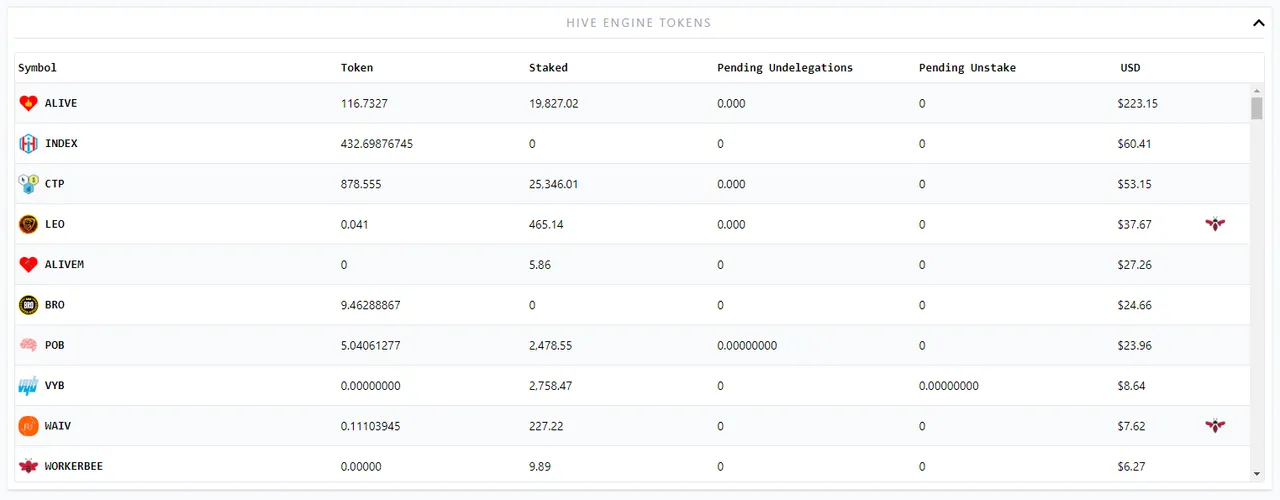Click POB token amount 5.04061277
This screenshot has height=500, width=1280.
coord(371,345)
